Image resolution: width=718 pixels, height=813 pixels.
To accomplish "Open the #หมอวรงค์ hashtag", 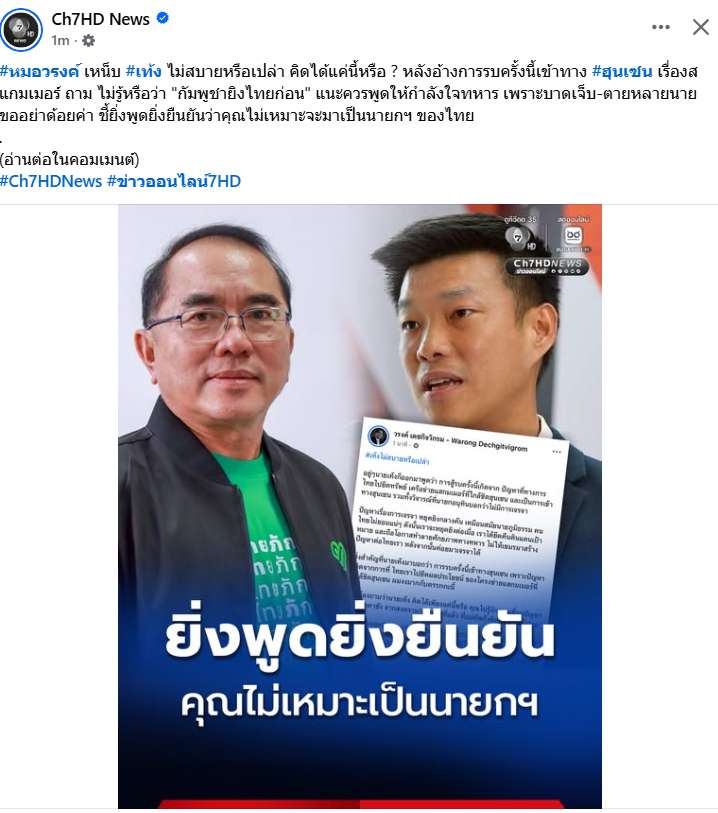I will click(x=40, y=72).
